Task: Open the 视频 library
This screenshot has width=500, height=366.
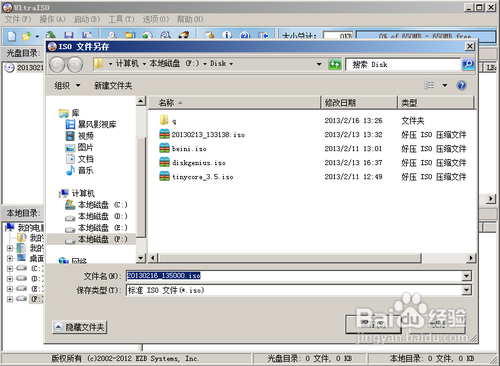Action: click(x=79, y=136)
